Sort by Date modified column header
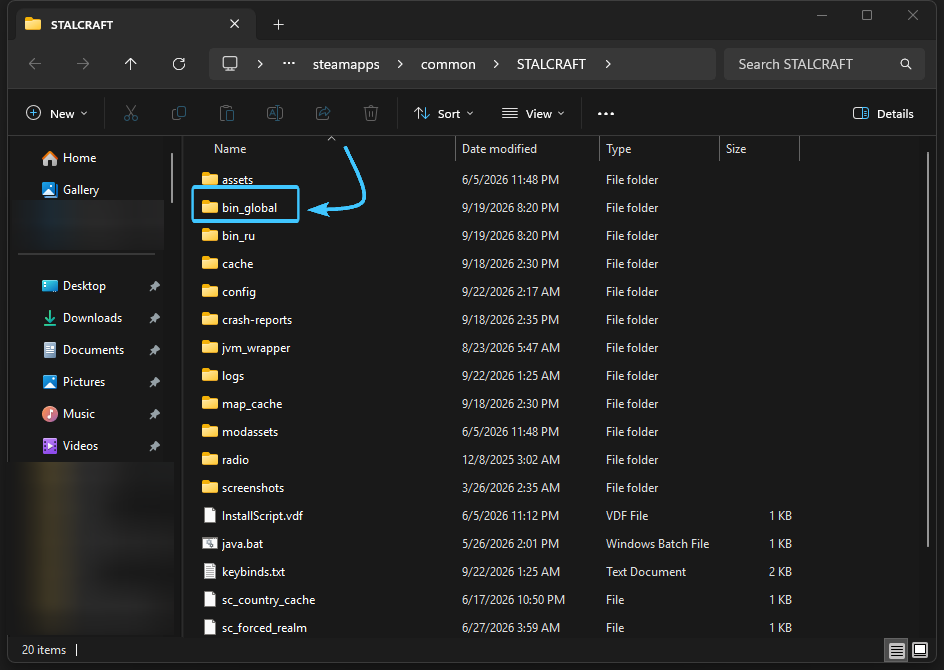 click(527, 149)
